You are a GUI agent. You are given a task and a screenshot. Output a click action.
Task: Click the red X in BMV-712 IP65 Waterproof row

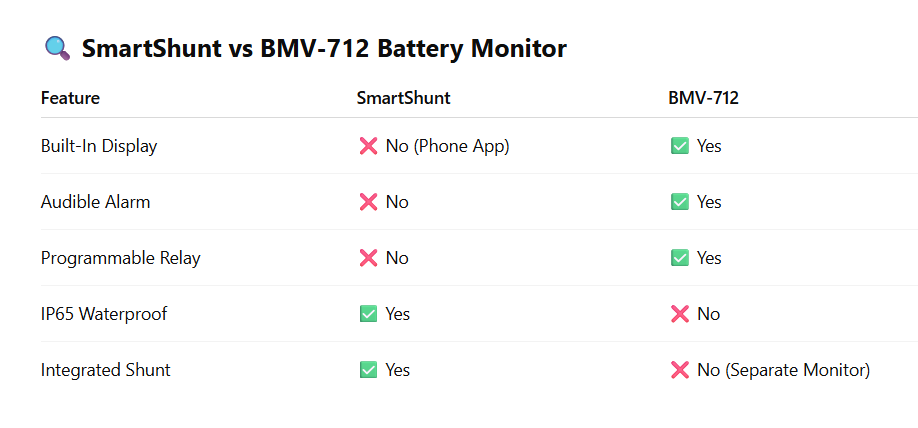click(680, 314)
